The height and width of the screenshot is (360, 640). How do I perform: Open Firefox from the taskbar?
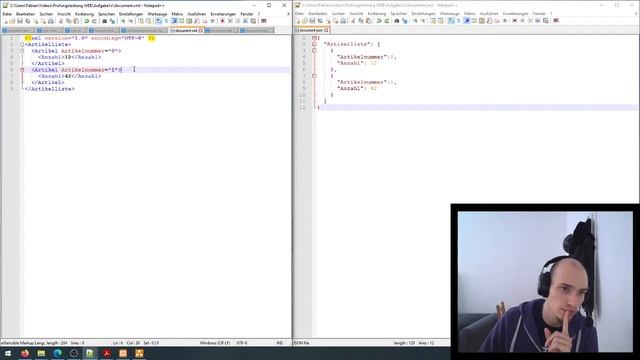(x=24, y=353)
